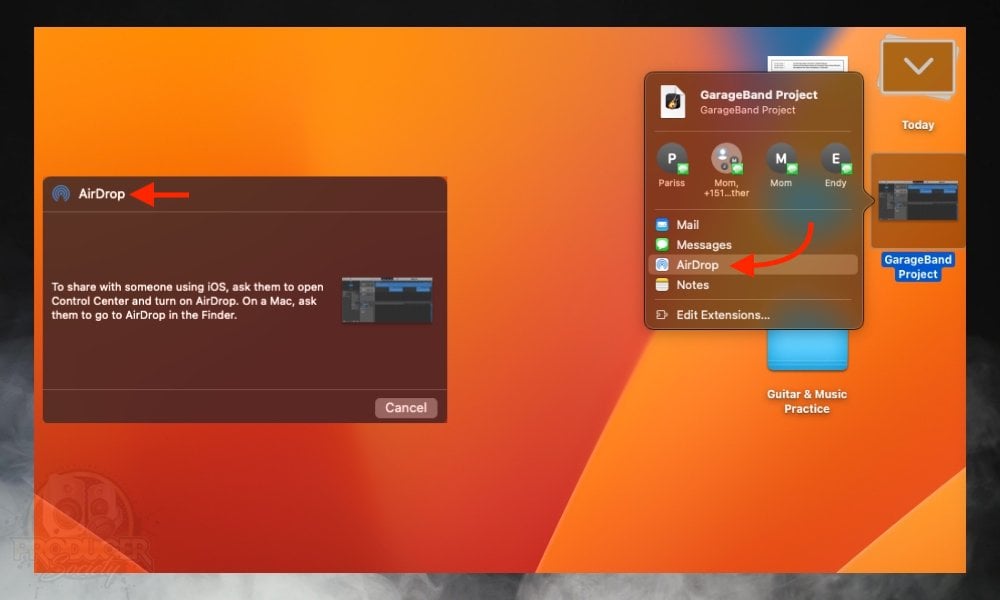Click the GarageBand file icon in share menu
The width and height of the screenshot is (1000, 600).
(673, 101)
